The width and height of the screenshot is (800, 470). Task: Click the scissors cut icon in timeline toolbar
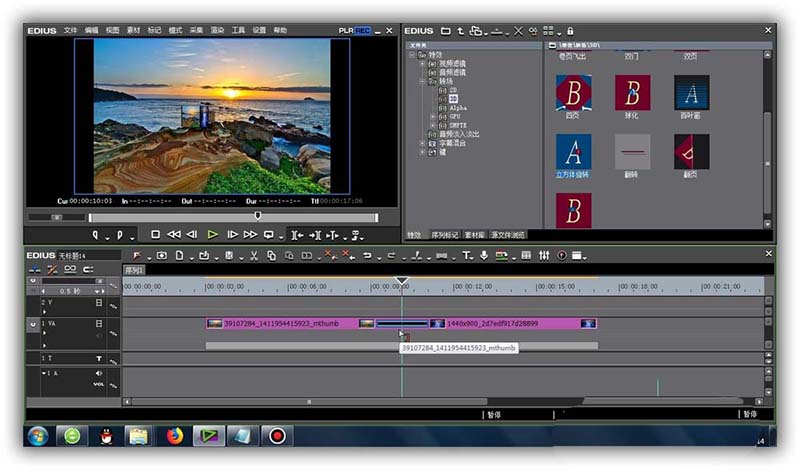click(254, 256)
